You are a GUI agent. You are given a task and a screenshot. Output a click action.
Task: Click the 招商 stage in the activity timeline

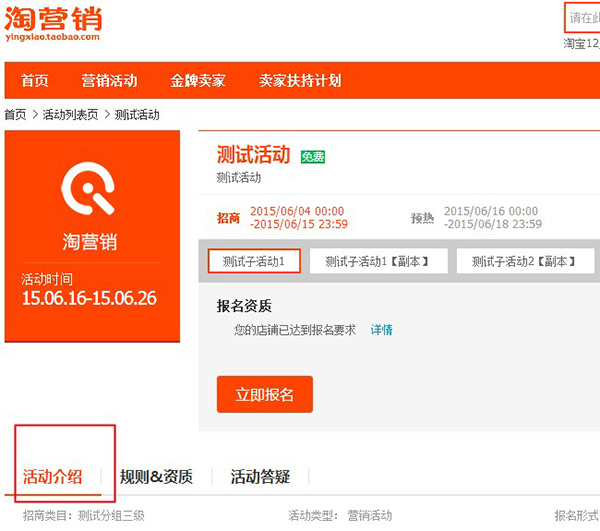(x=229, y=217)
